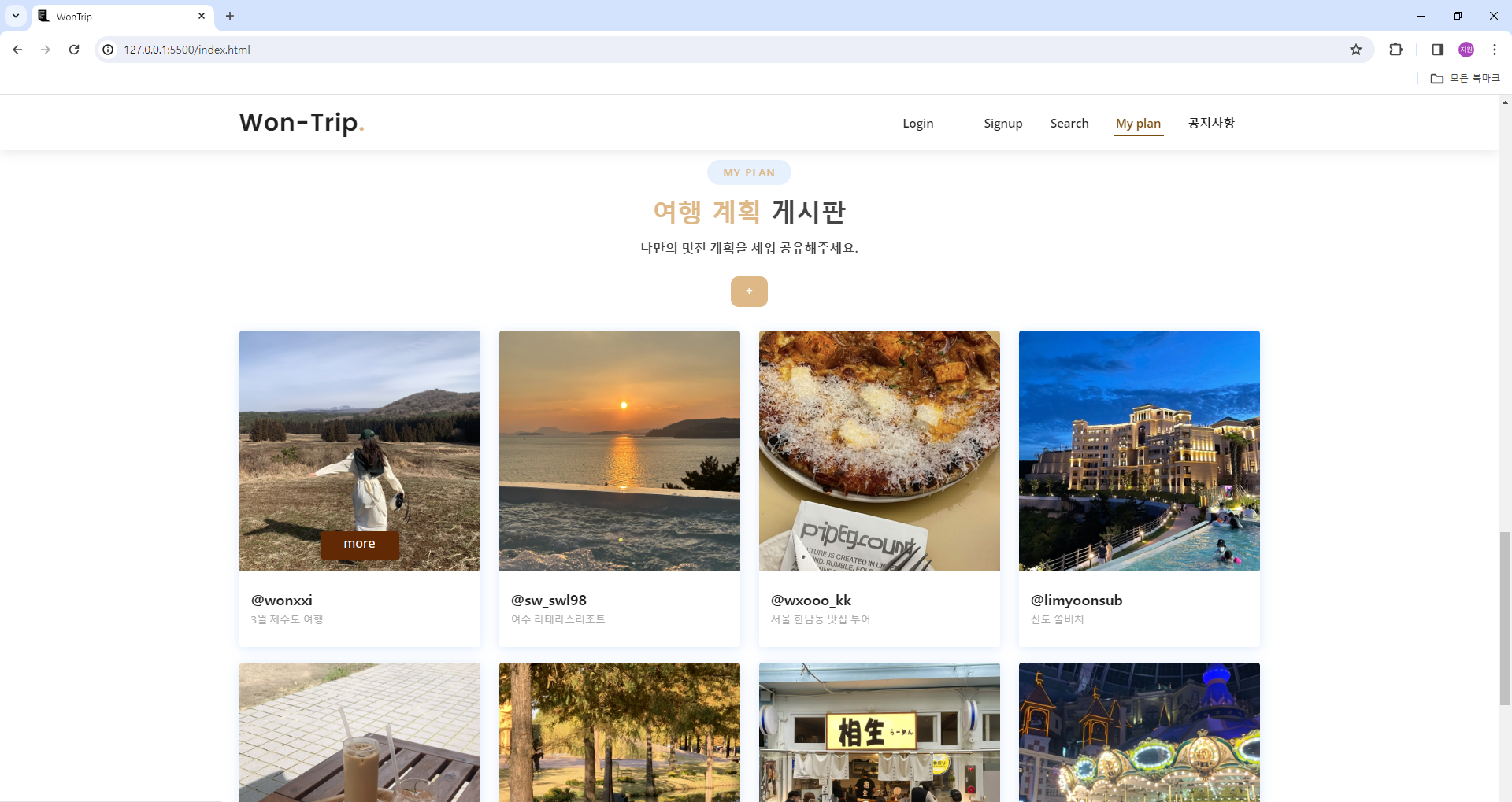
Task: Click the scrollbar up arrow
Action: coord(1505,102)
